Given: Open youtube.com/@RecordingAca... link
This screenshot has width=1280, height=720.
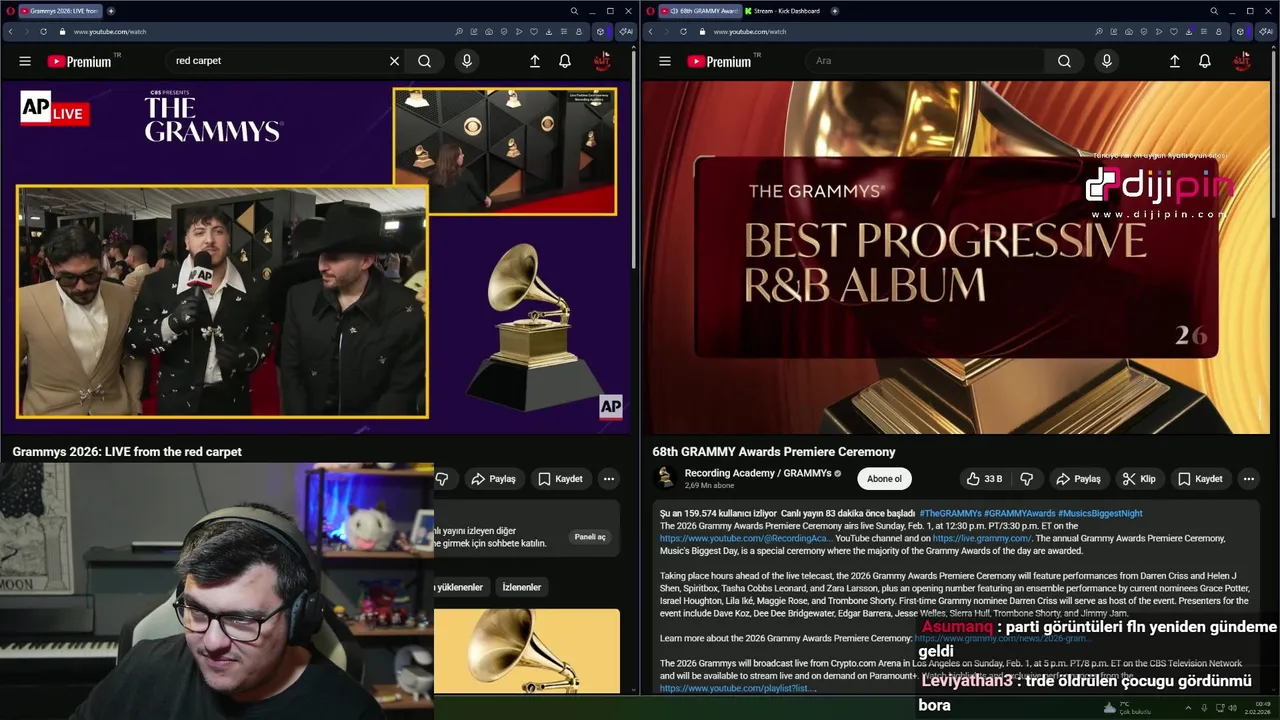Looking at the screenshot, I should [x=746, y=538].
